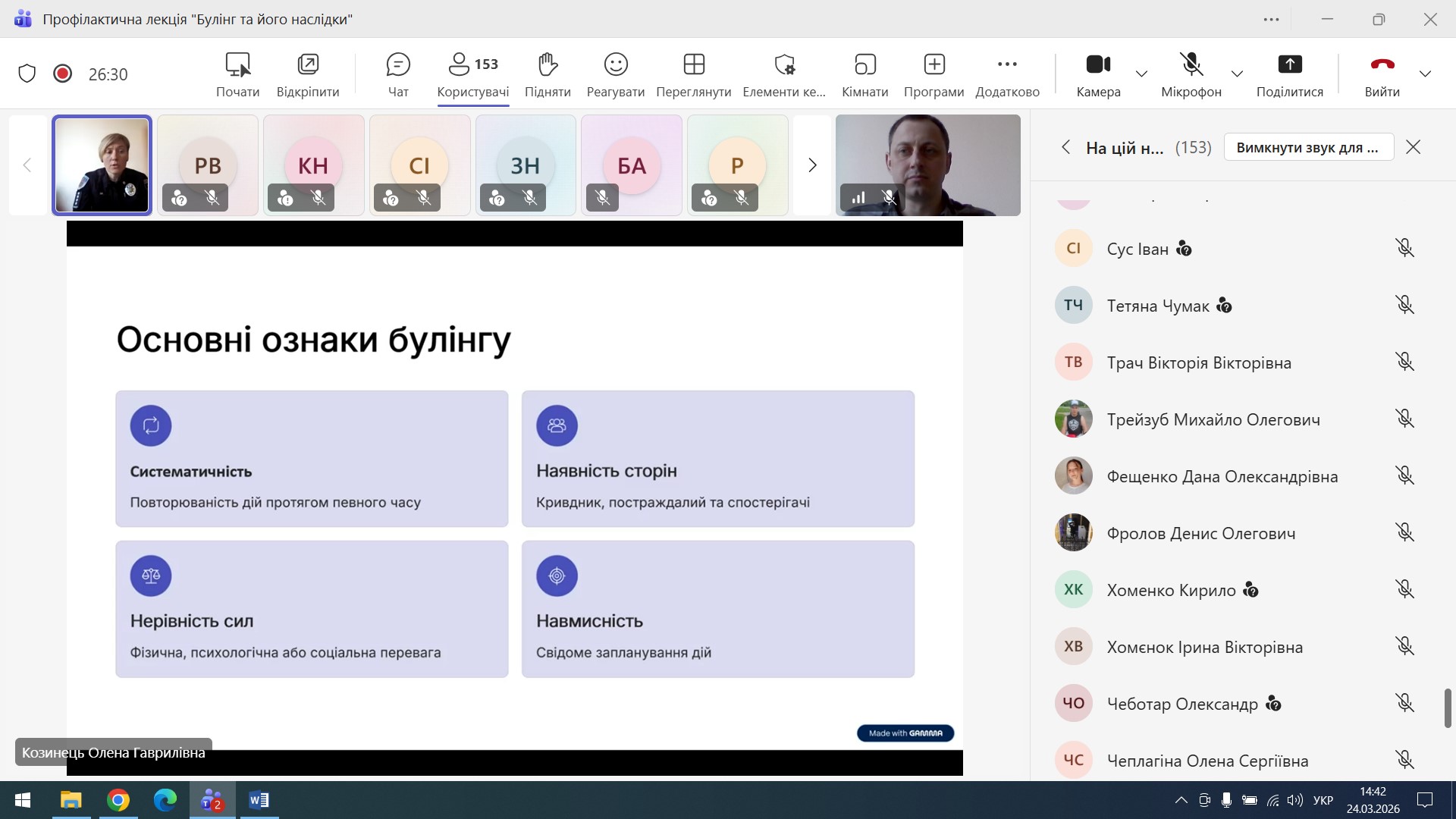Open the Reactions (Реагувати) smiley icon

[616, 65]
